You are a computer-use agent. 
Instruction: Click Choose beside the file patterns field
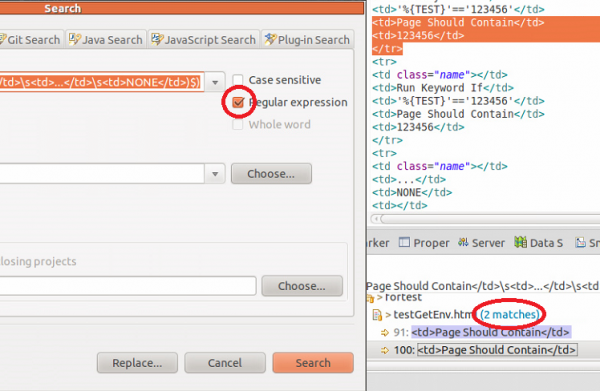(x=271, y=174)
